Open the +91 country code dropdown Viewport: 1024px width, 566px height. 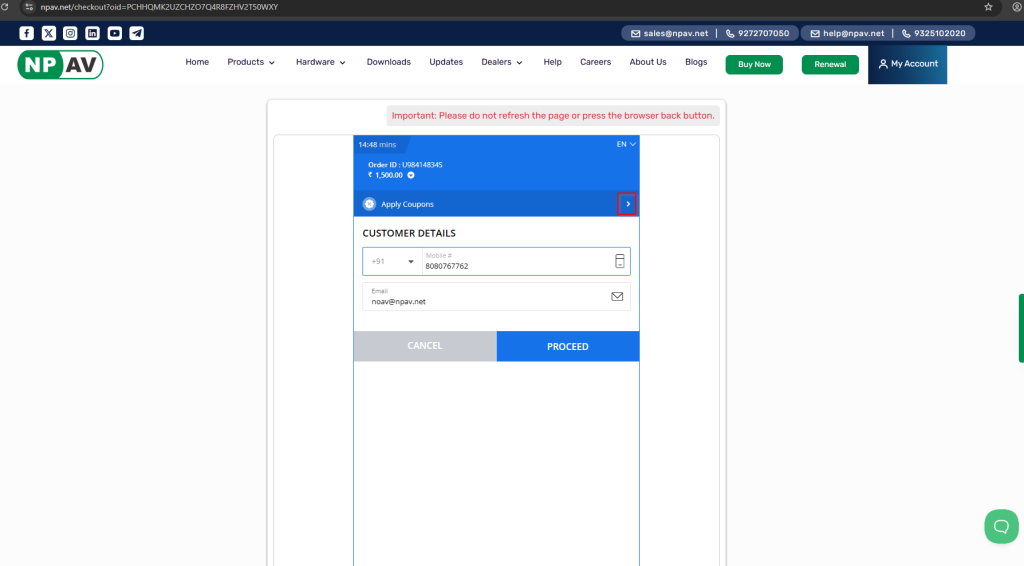(x=392, y=262)
